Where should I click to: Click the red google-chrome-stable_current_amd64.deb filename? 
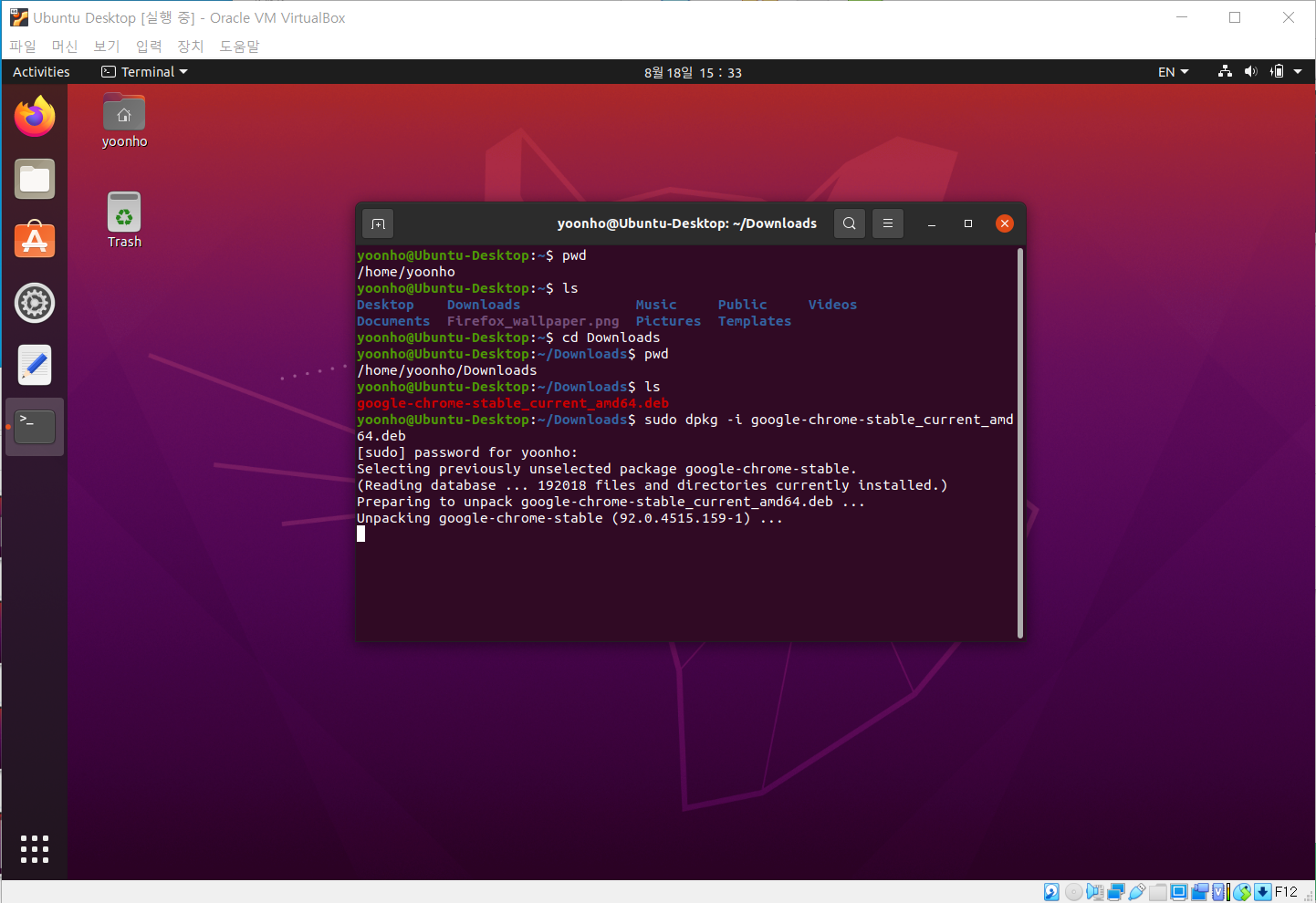pos(513,403)
